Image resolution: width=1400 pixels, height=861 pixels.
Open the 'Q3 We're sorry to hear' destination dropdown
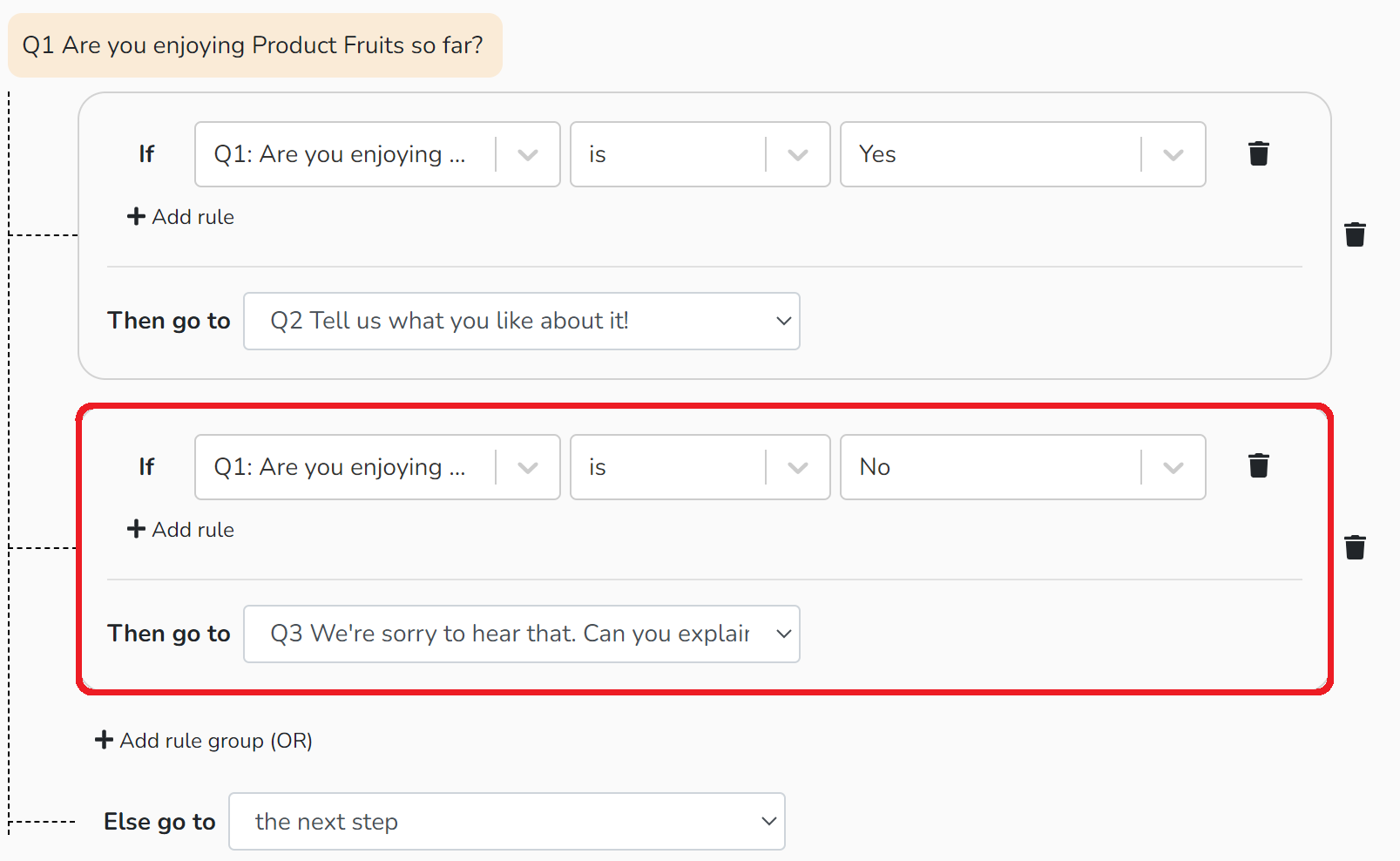click(522, 634)
